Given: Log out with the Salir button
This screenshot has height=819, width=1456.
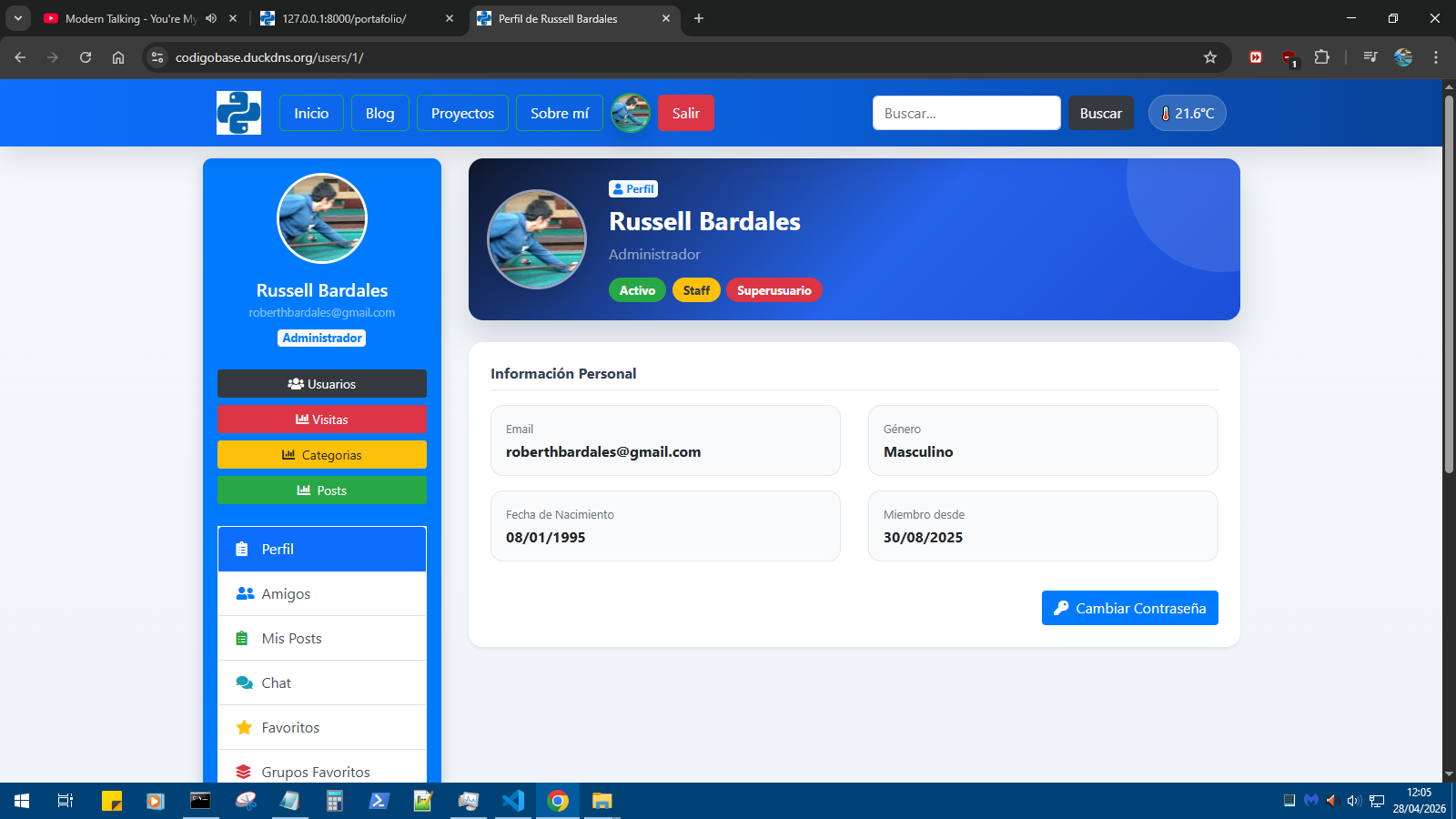Looking at the screenshot, I should [686, 113].
